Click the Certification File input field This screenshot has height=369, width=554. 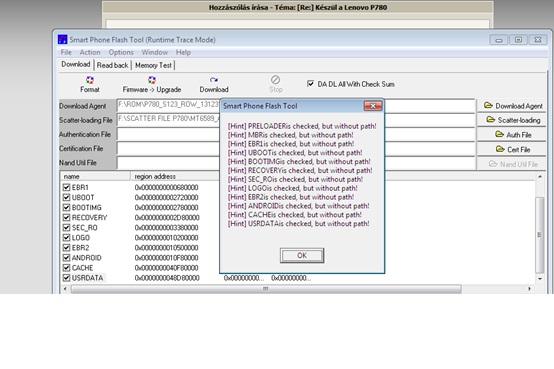pyautogui.click(x=296, y=148)
